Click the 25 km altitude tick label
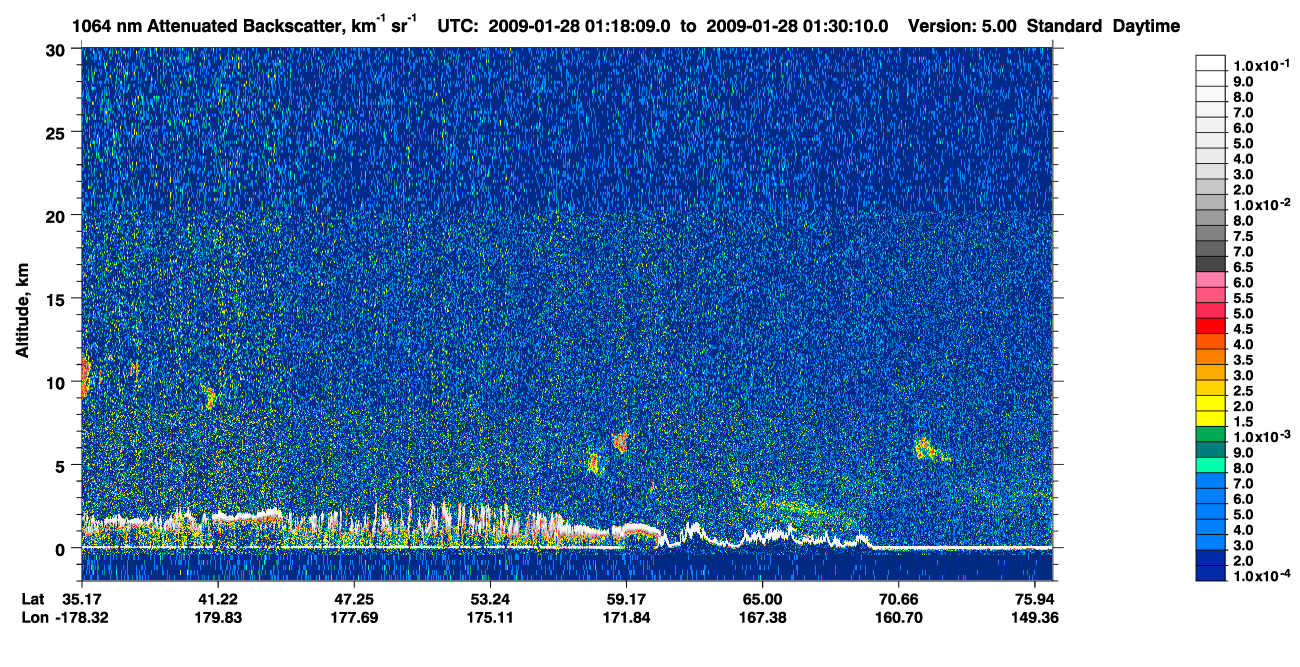 point(57,132)
